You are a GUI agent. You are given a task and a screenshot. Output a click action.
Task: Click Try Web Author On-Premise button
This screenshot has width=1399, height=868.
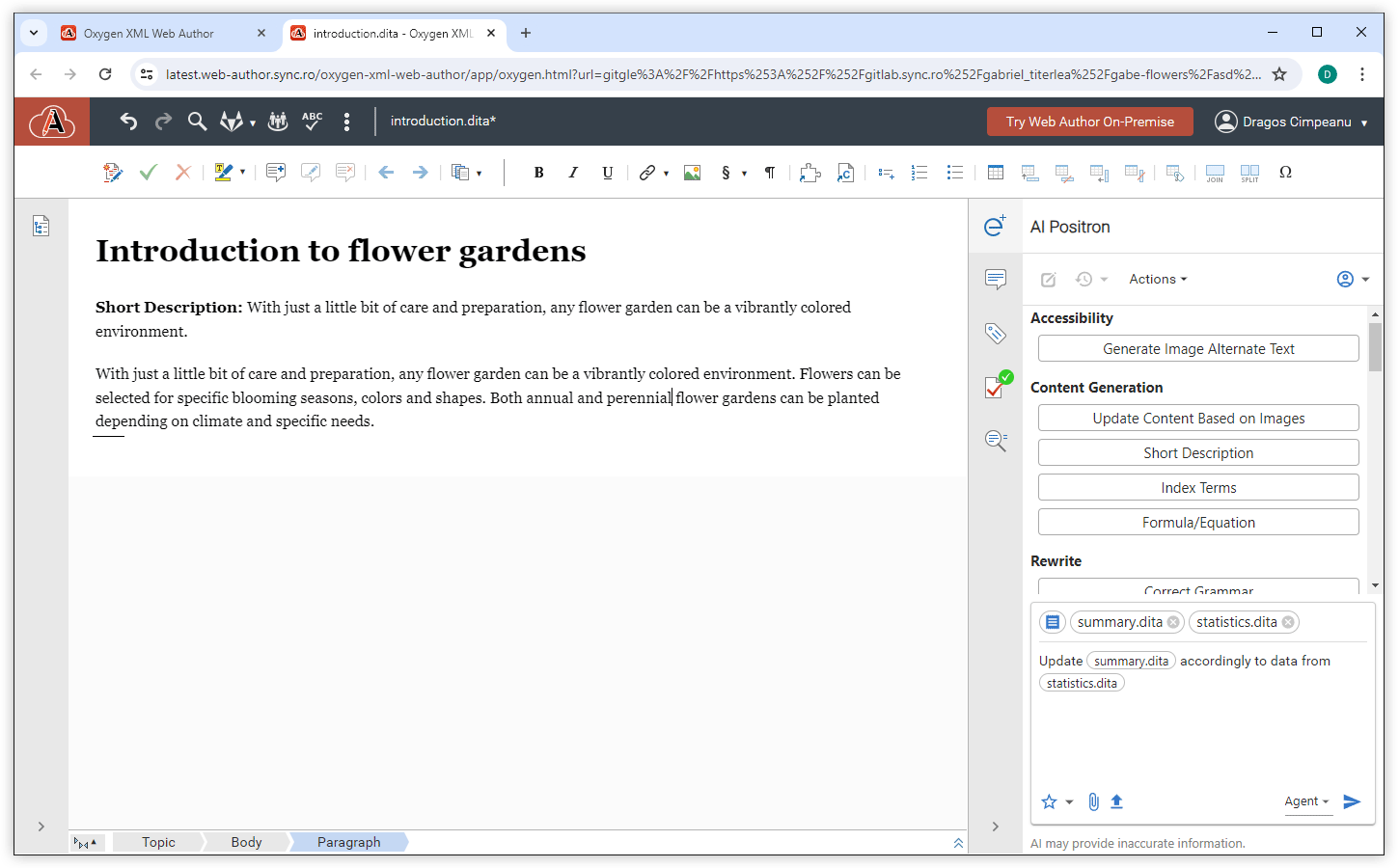1089,122
